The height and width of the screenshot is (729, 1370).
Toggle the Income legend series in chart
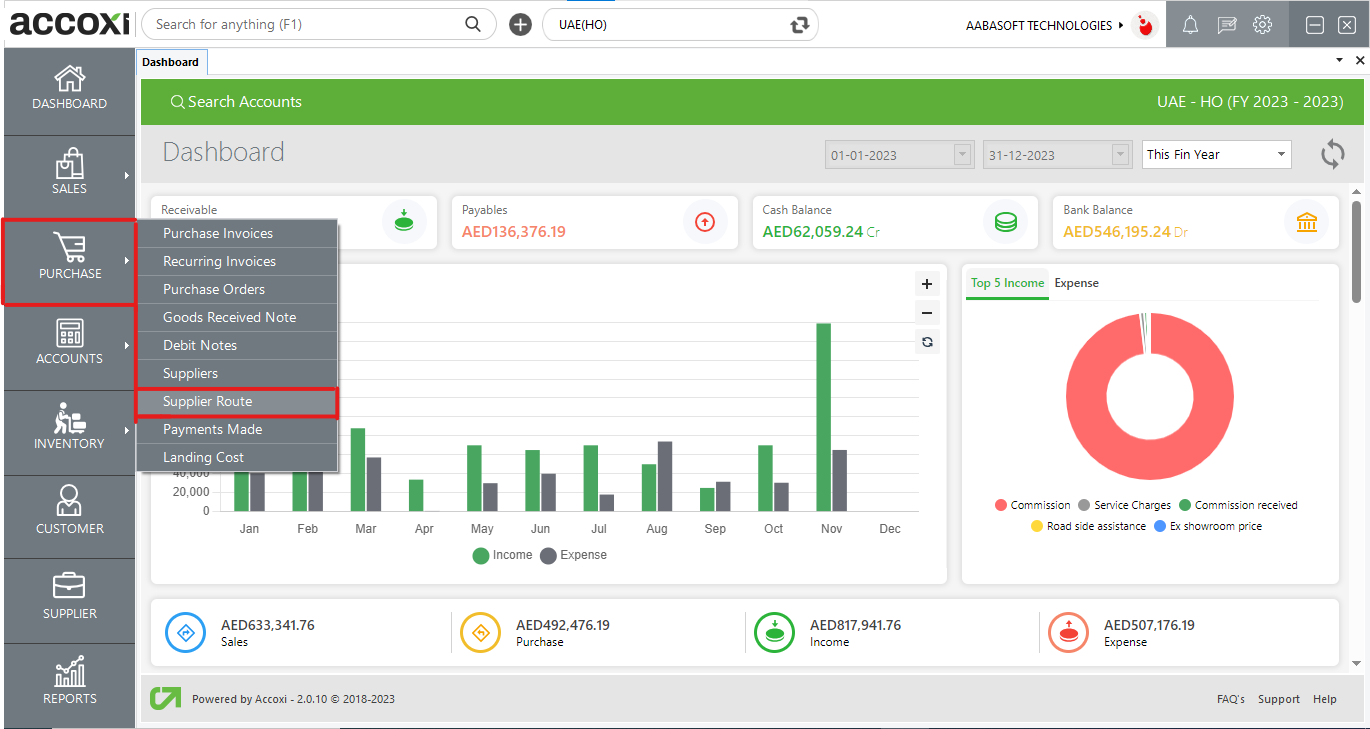502,555
